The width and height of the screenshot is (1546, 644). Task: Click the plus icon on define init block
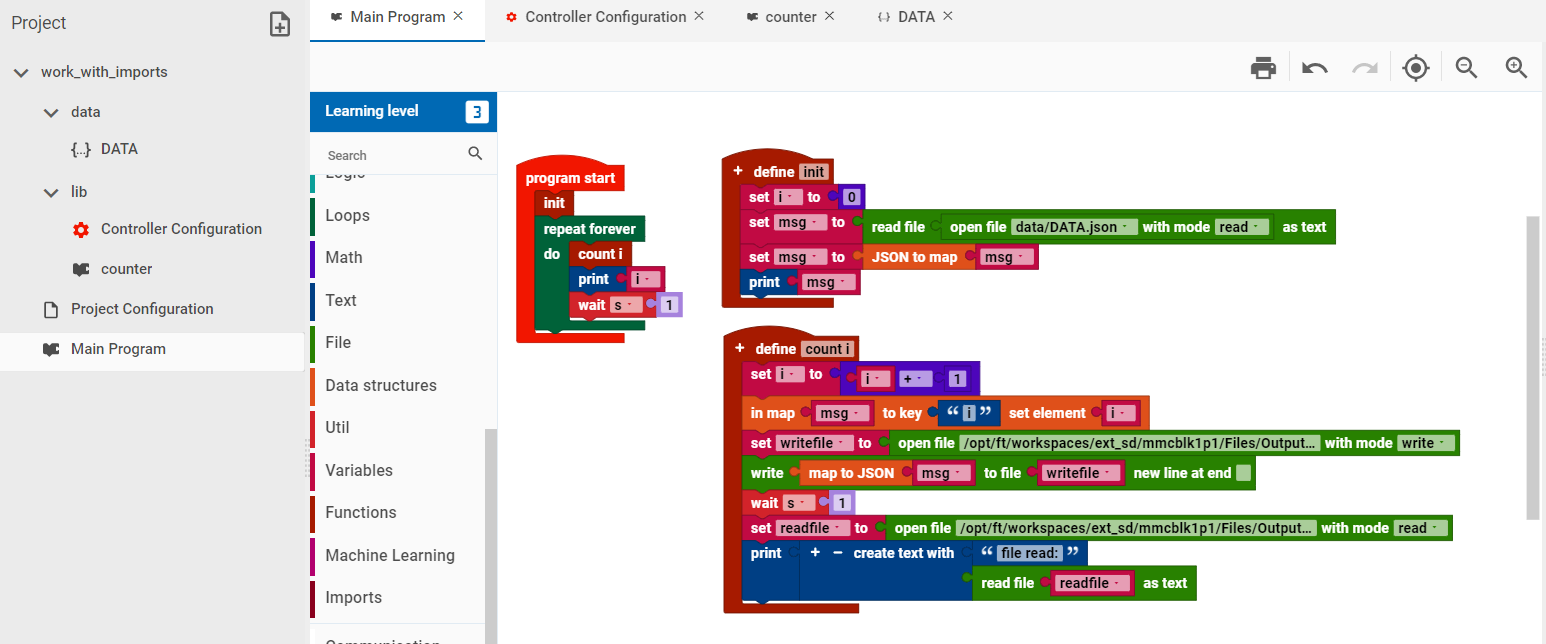tap(738, 171)
